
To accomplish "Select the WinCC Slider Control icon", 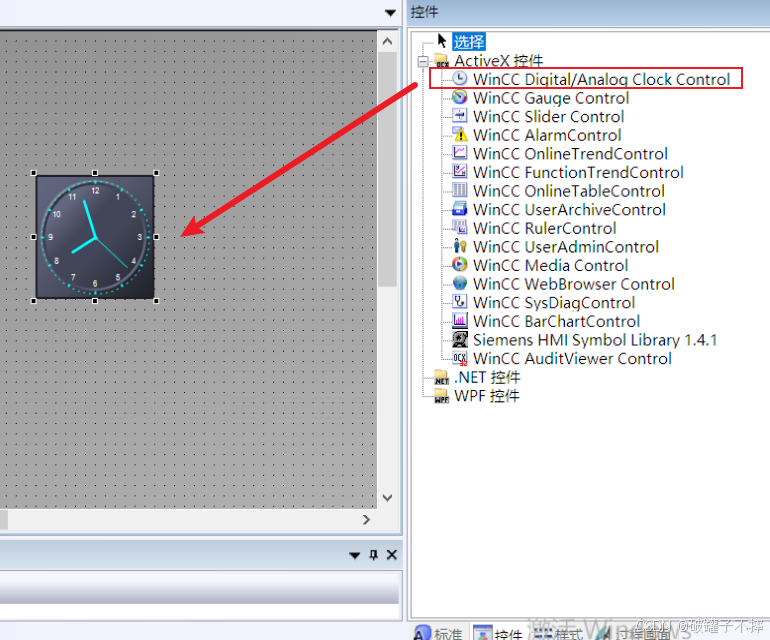I will pyautogui.click(x=460, y=116).
